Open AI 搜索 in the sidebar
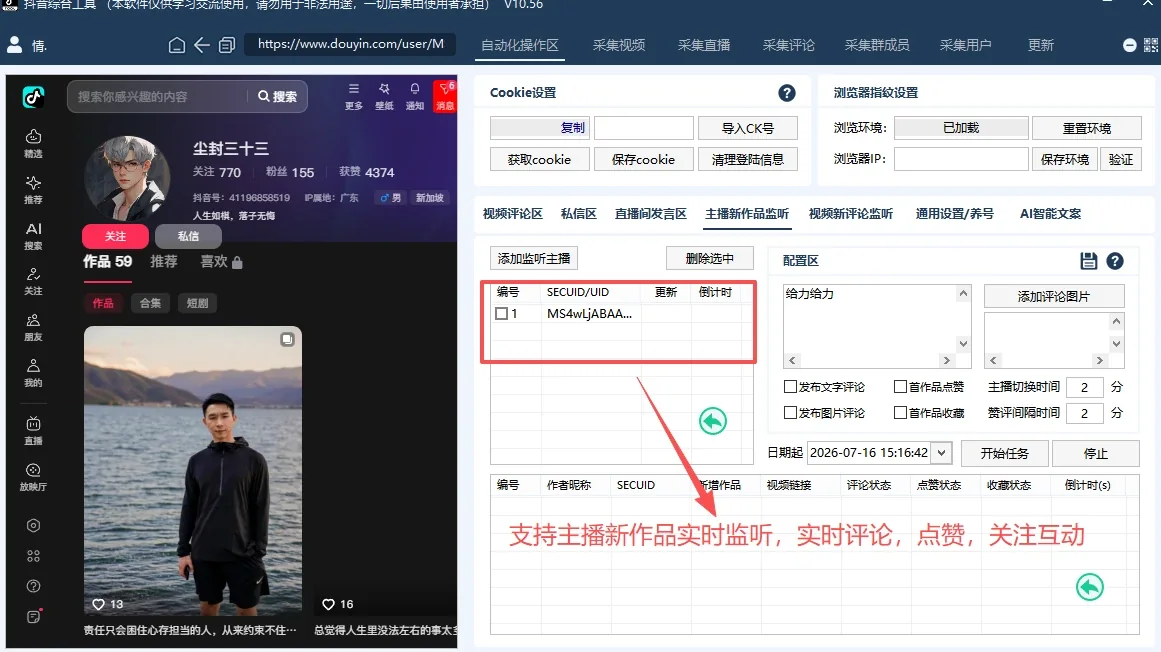1161x652 pixels. (33, 236)
